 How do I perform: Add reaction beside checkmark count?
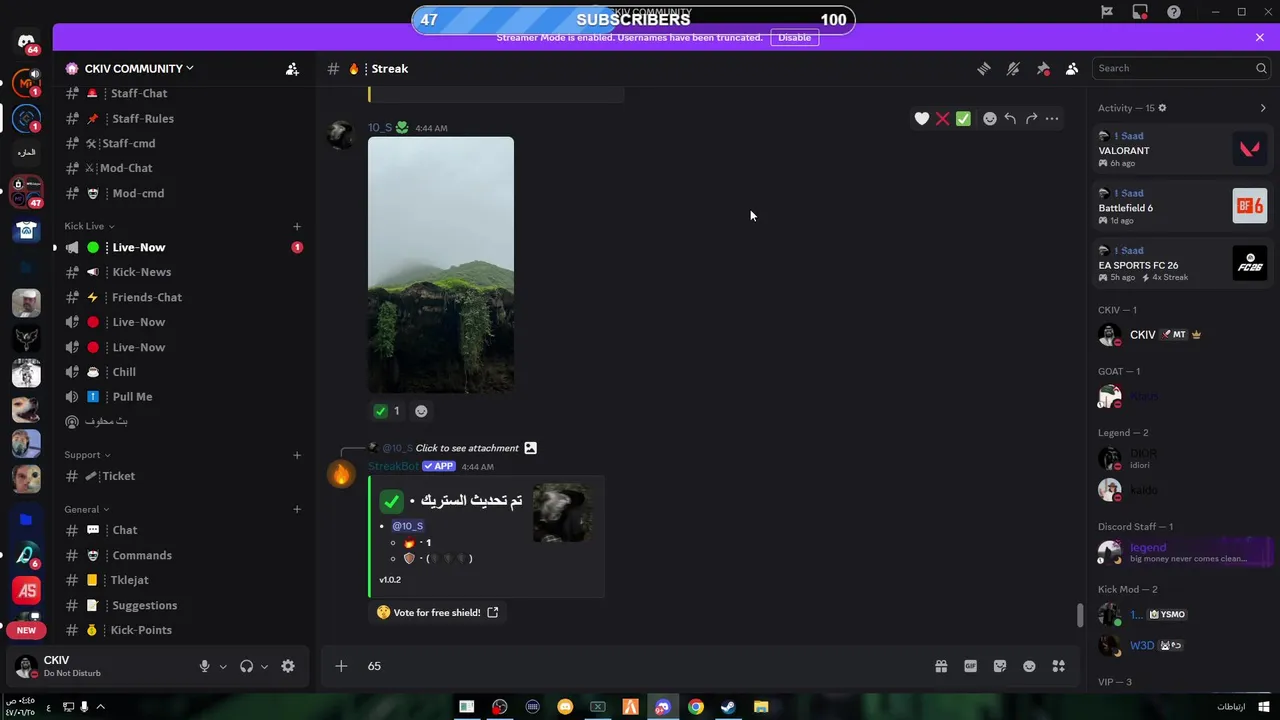pos(421,411)
